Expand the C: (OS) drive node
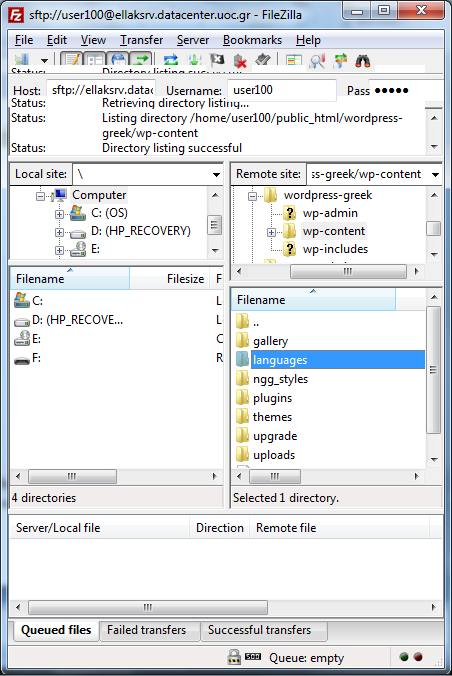This screenshot has height=676, width=452. tap(60, 214)
